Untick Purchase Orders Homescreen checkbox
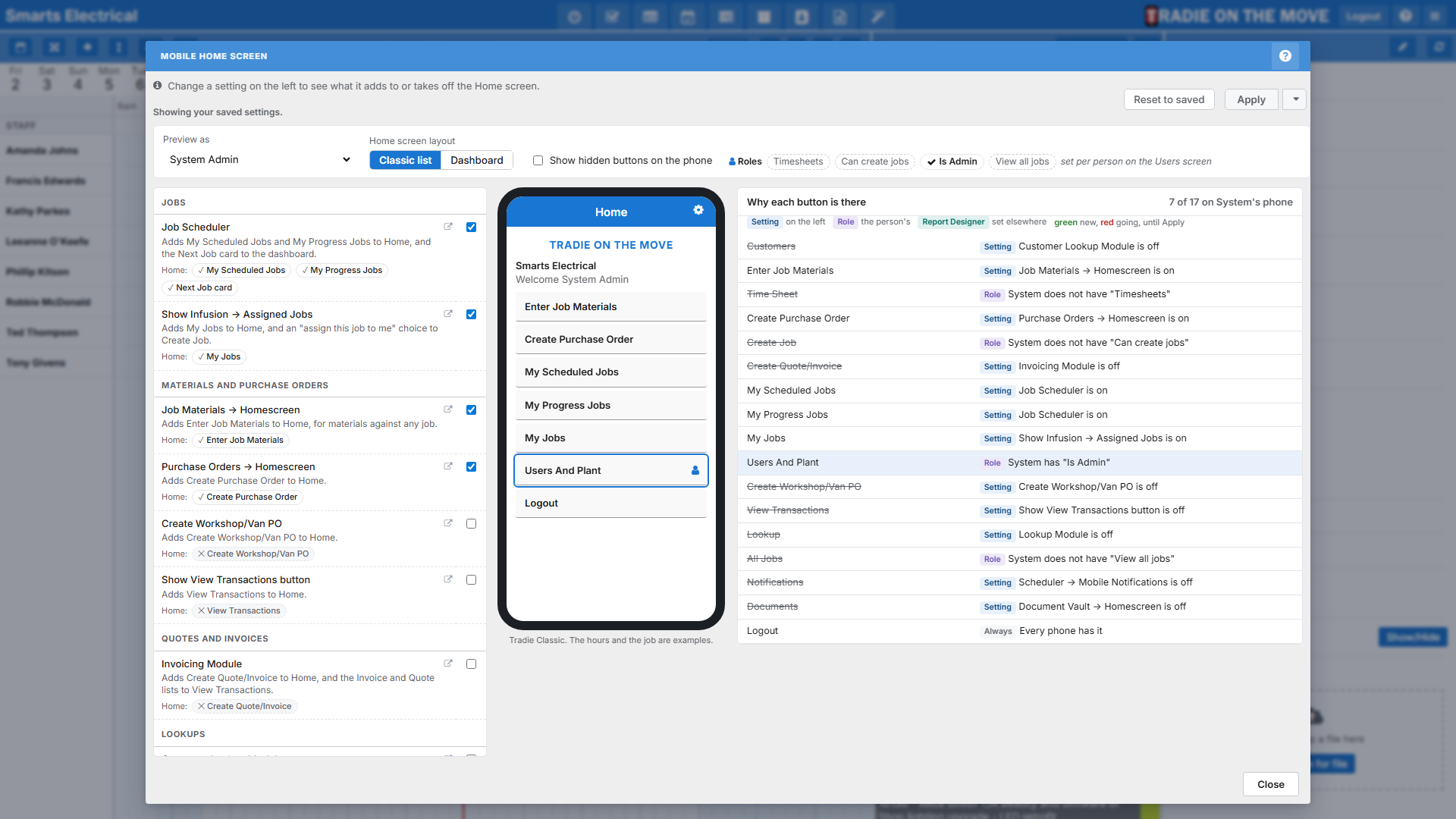Image resolution: width=1456 pixels, height=819 pixels. click(472, 466)
